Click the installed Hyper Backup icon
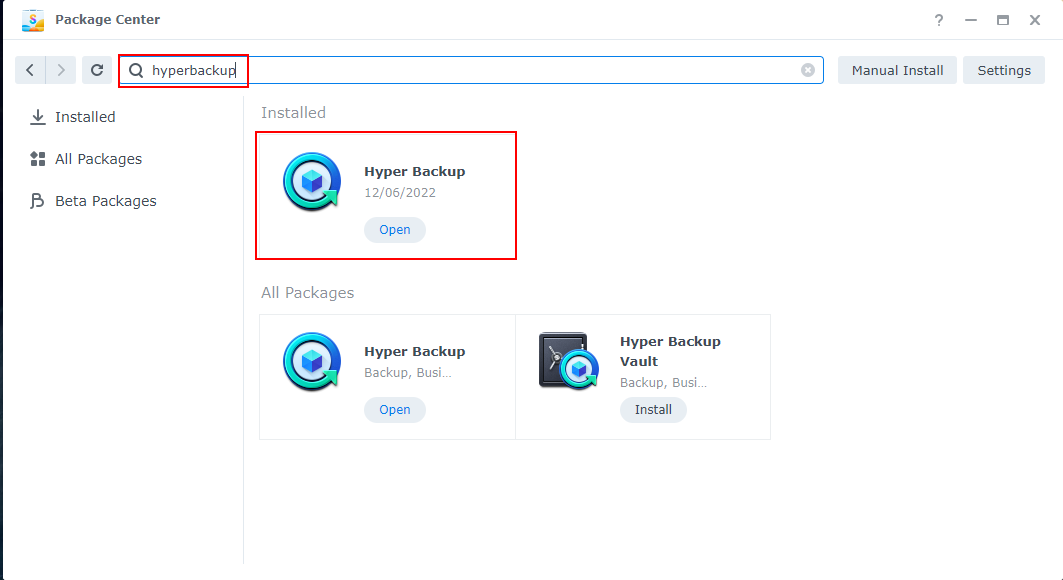This screenshot has height=580, width=1063. pos(311,181)
